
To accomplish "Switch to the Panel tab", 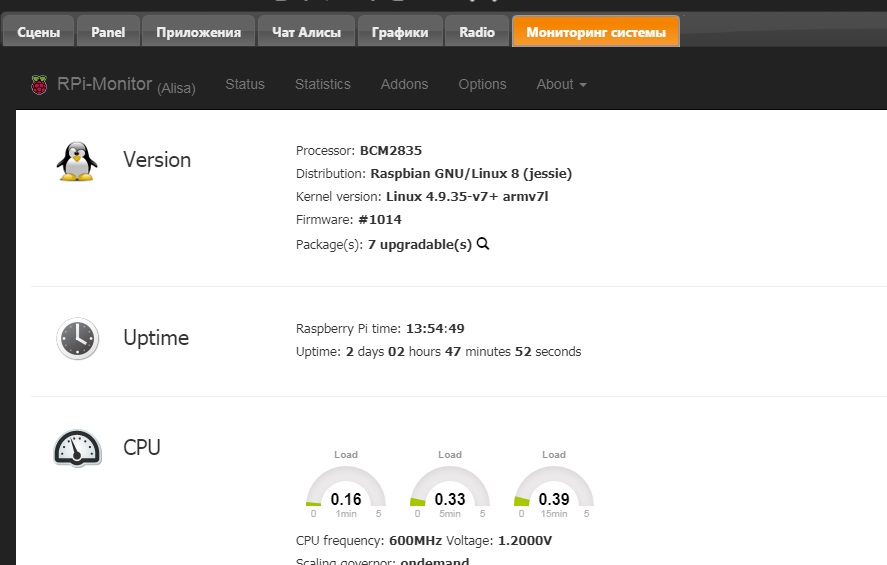I will pos(108,32).
